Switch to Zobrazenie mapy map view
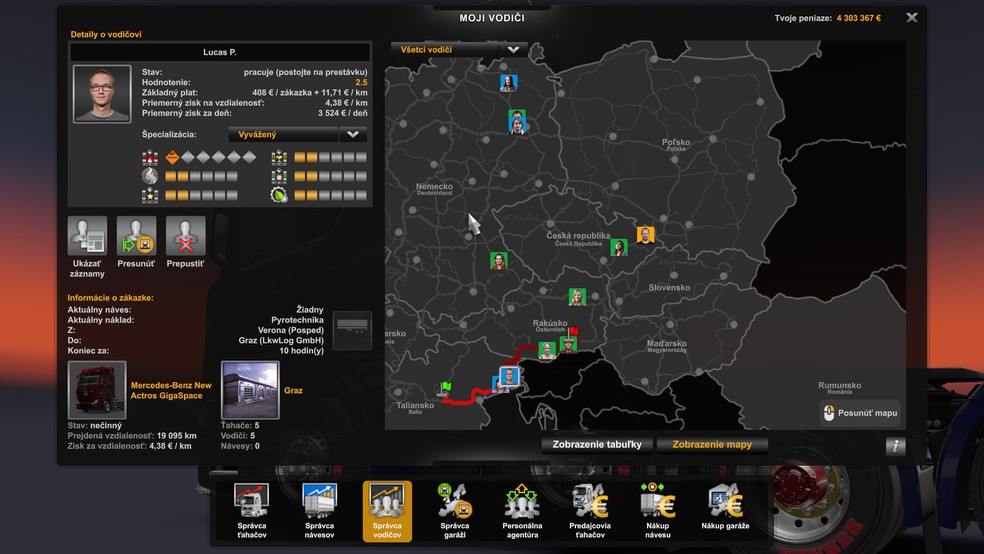The image size is (984, 554). click(712, 444)
